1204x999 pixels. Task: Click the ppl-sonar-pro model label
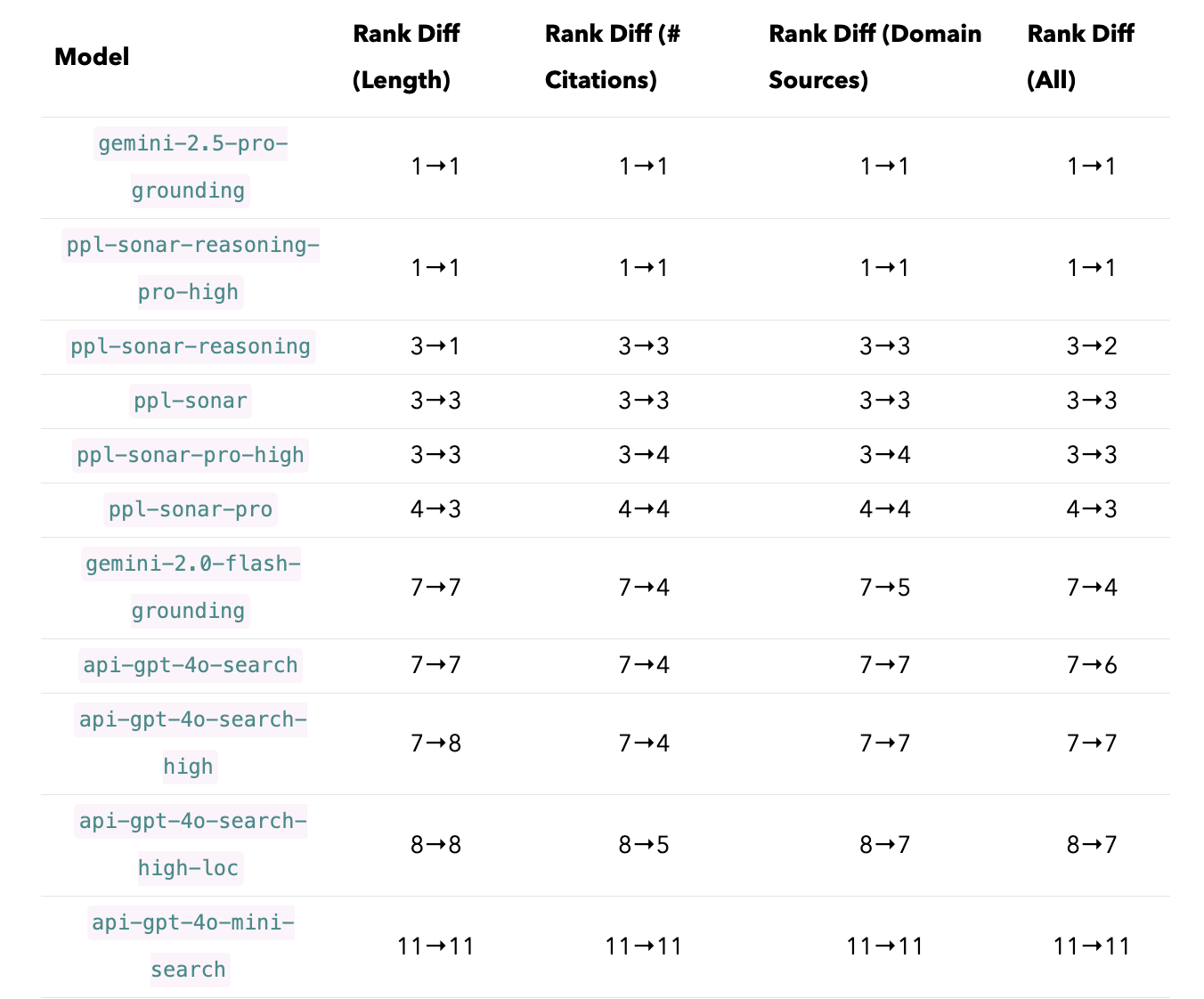pyautogui.click(x=191, y=509)
